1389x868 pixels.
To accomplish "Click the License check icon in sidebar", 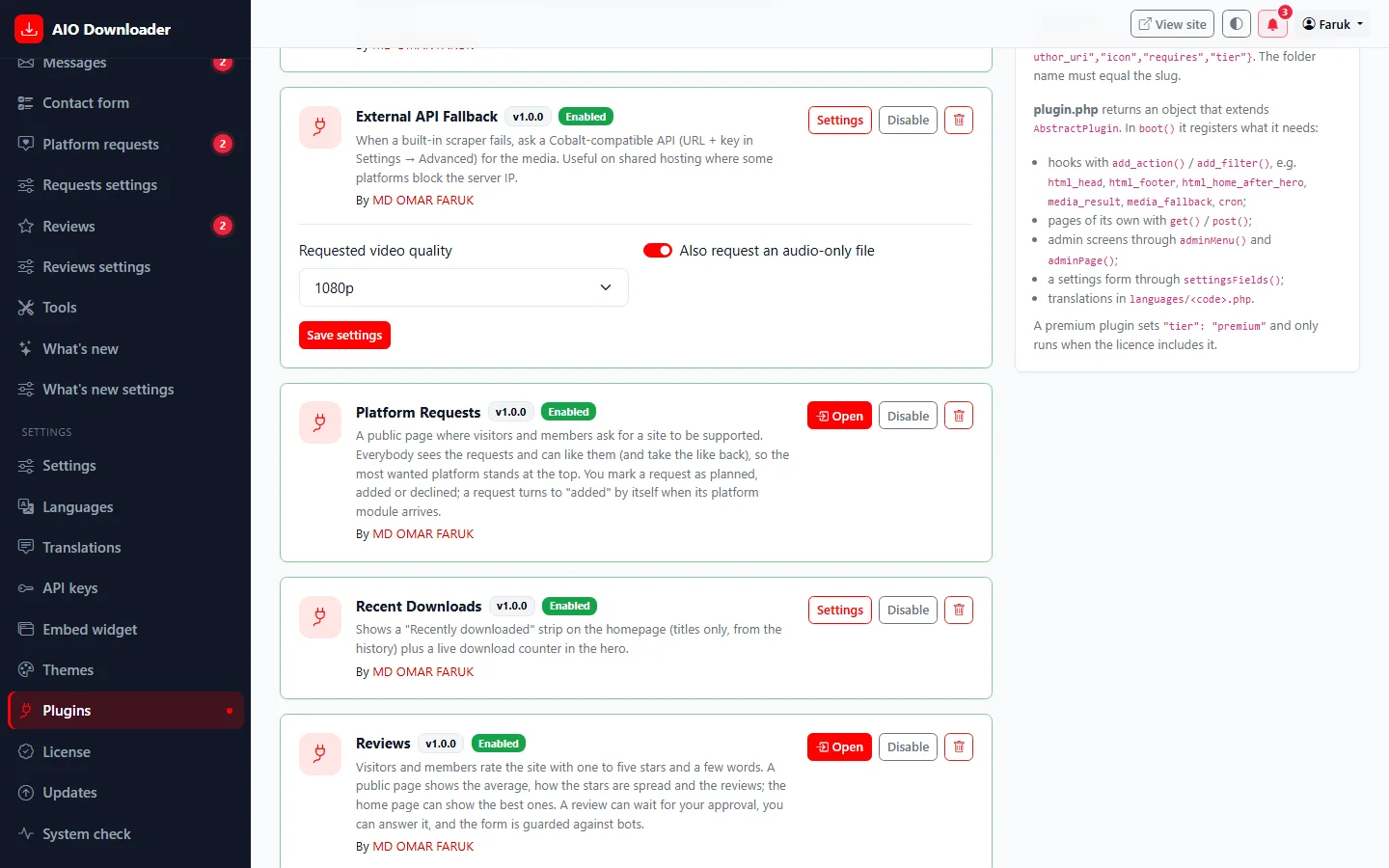I will tap(26, 752).
